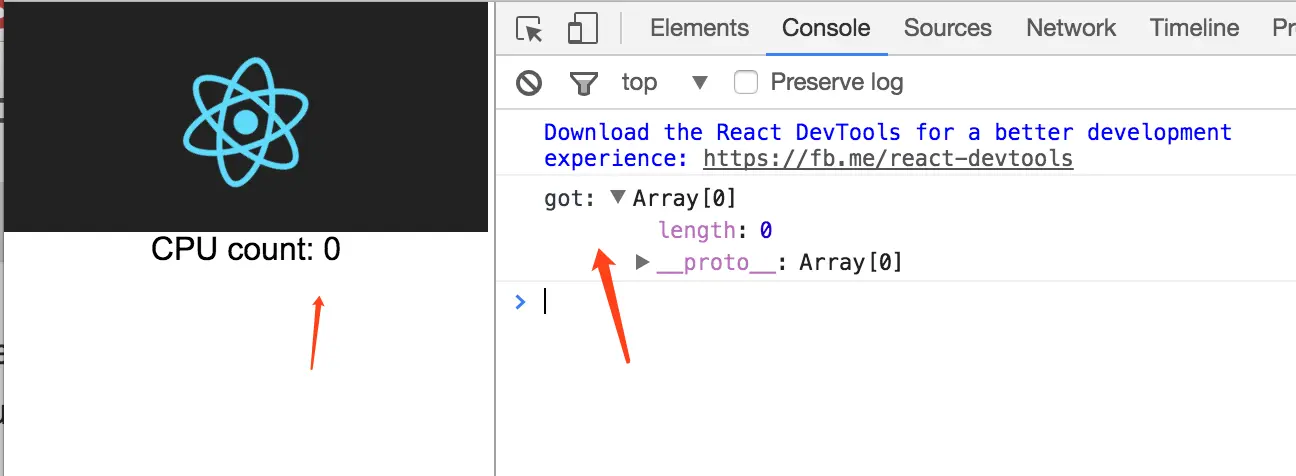Collapse the logged Array[0] object
The height and width of the screenshot is (476, 1296).
(618, 198)
